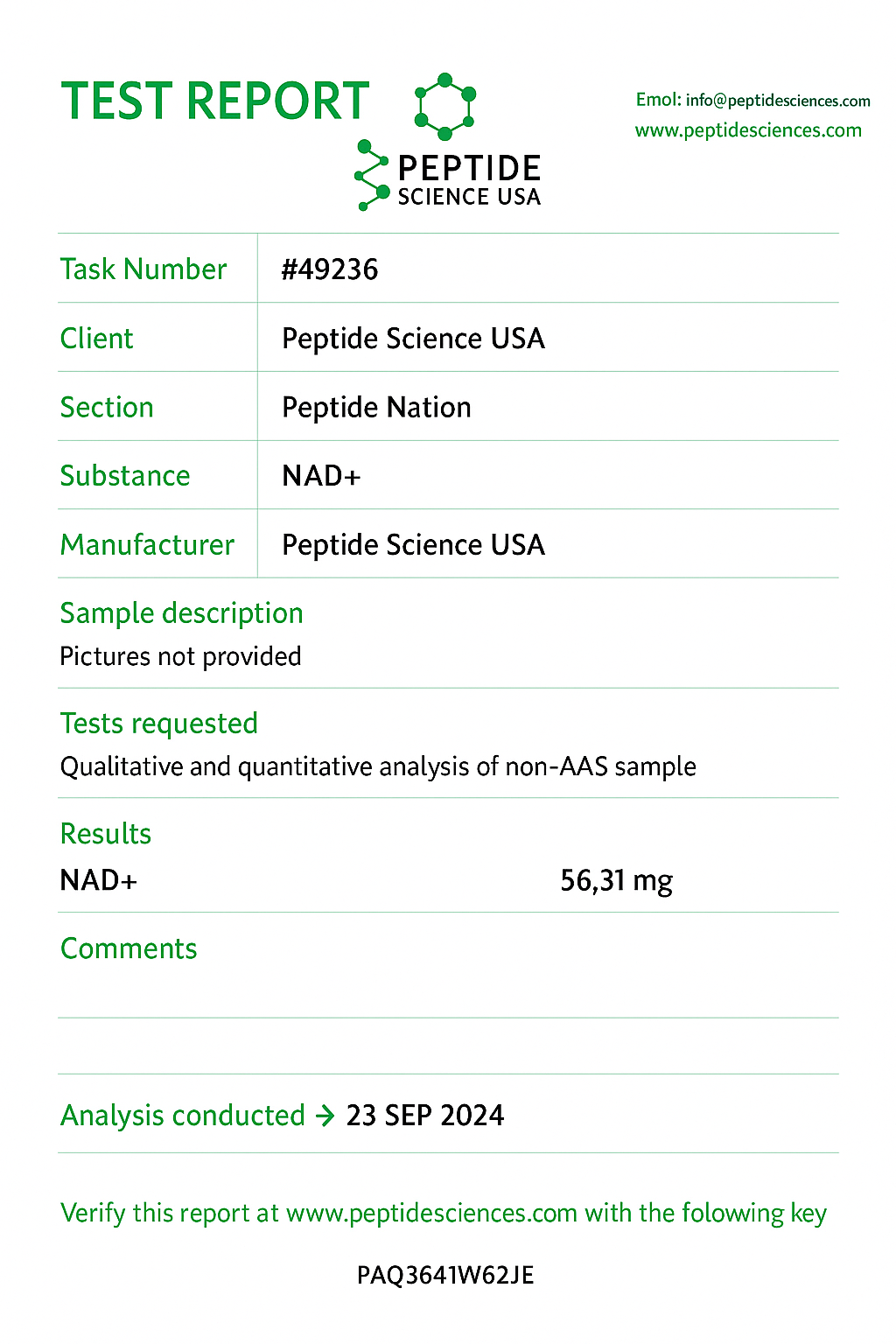Click the info@peptidesciences.com email address
This screenshot has height=1344, width=896.
pos(777,101)
